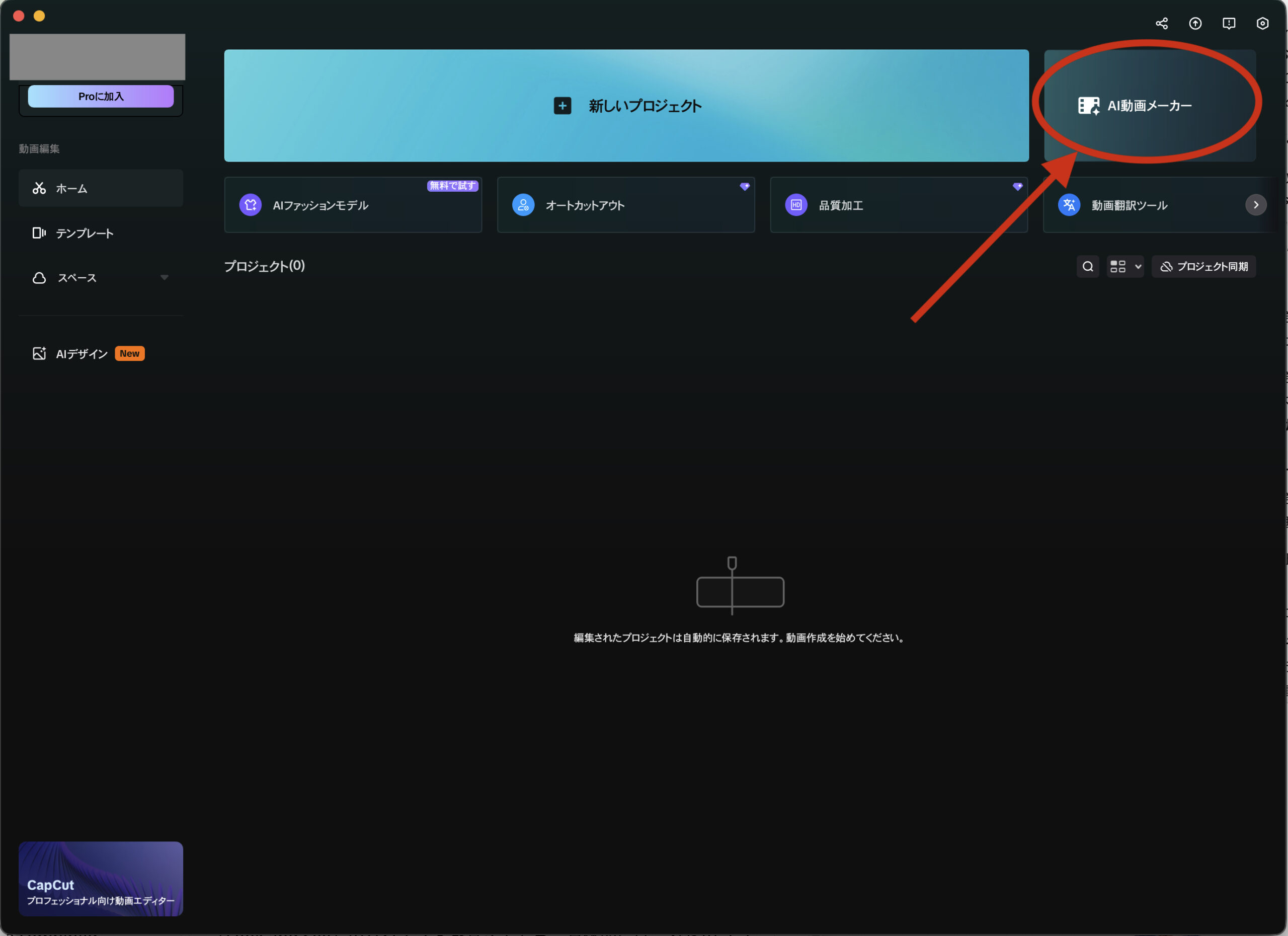Click the 動画翻訳ツール translate icon

[x=1069, y=205]
